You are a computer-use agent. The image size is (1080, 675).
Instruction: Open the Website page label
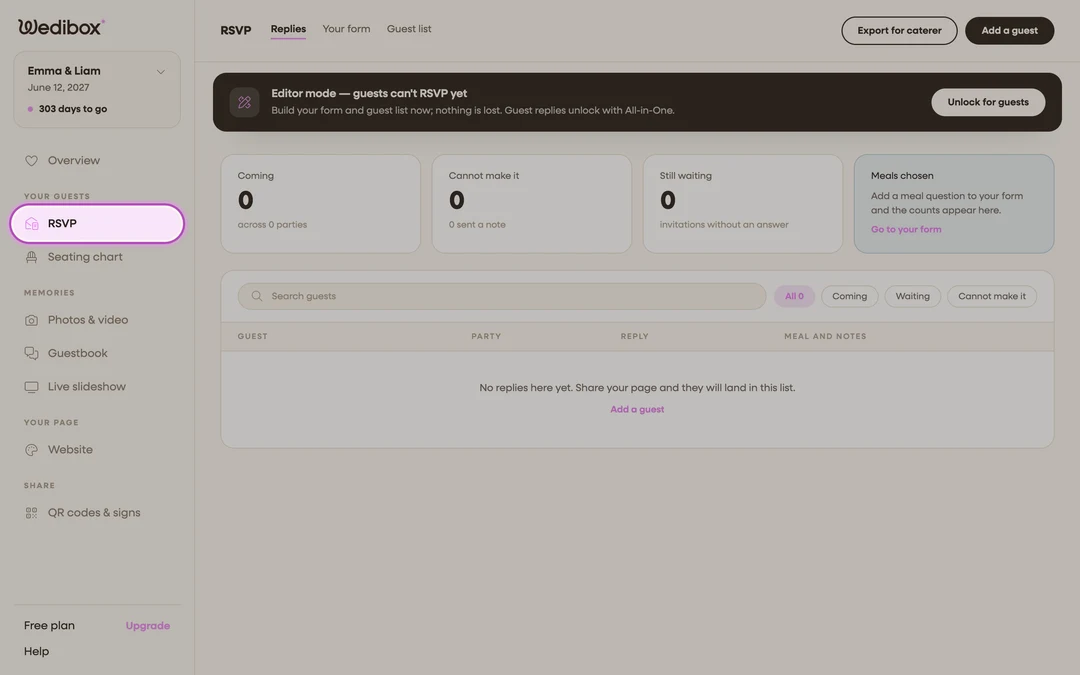click(70, 450)
